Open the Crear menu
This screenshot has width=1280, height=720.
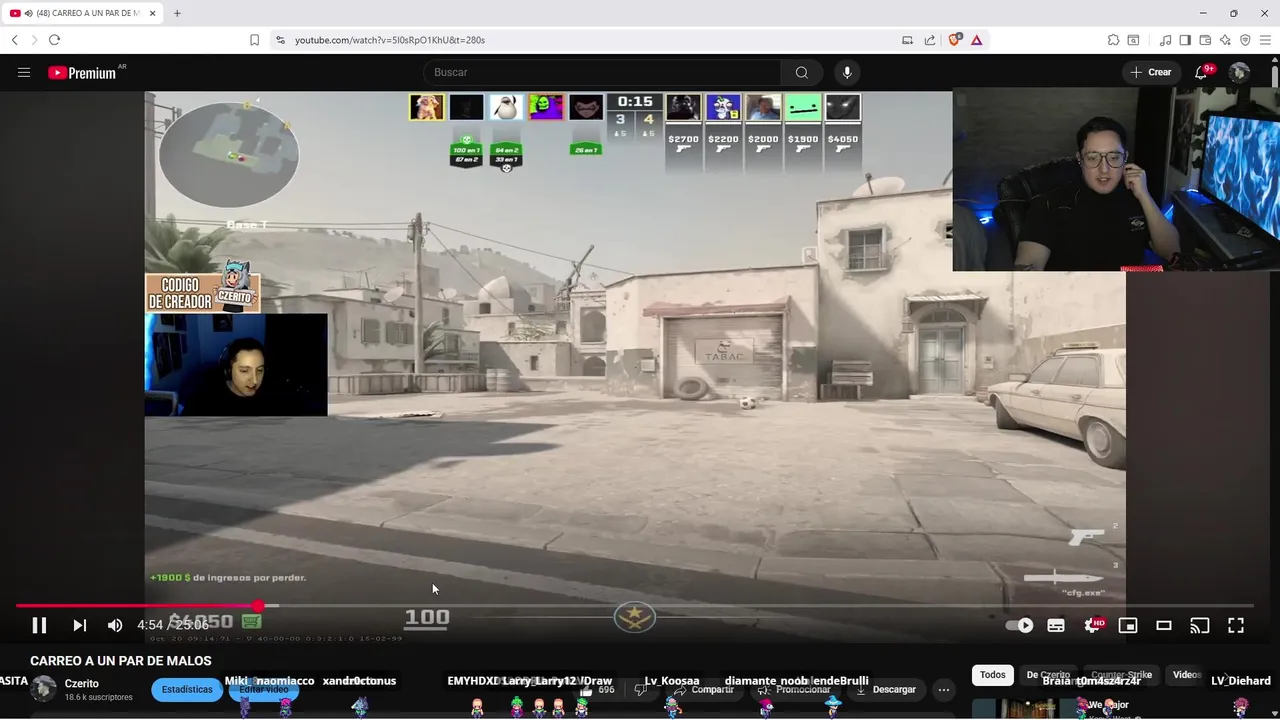[1151, 72]
